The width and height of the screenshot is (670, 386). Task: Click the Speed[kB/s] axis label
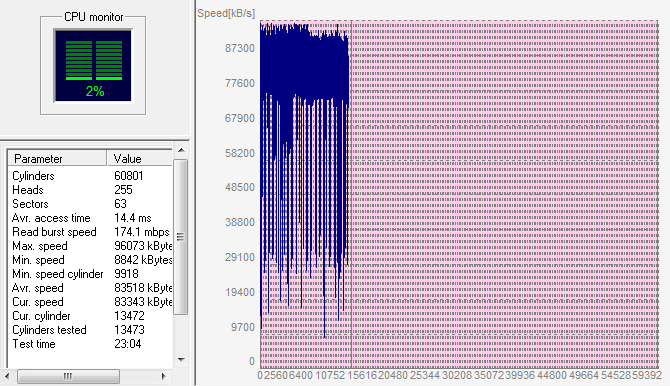226,14
